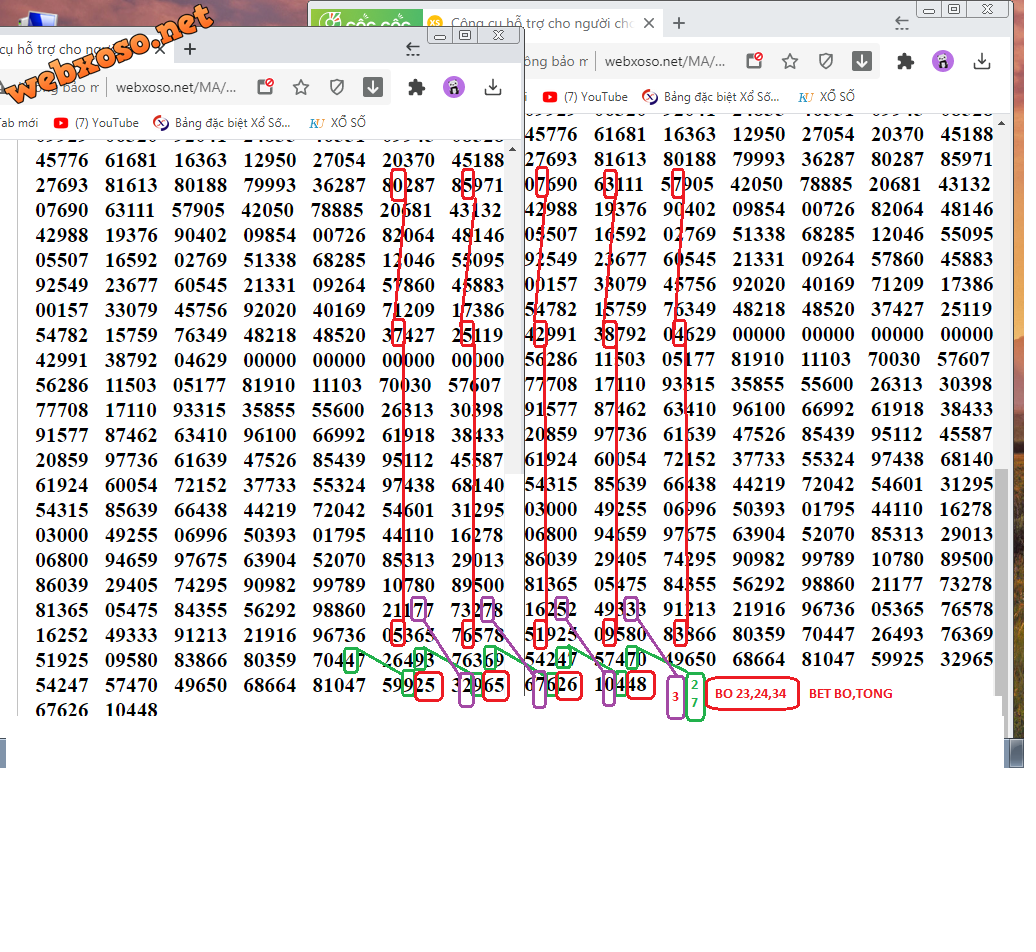Click the tab search arrows in the right window

click(x=902, y=24)
